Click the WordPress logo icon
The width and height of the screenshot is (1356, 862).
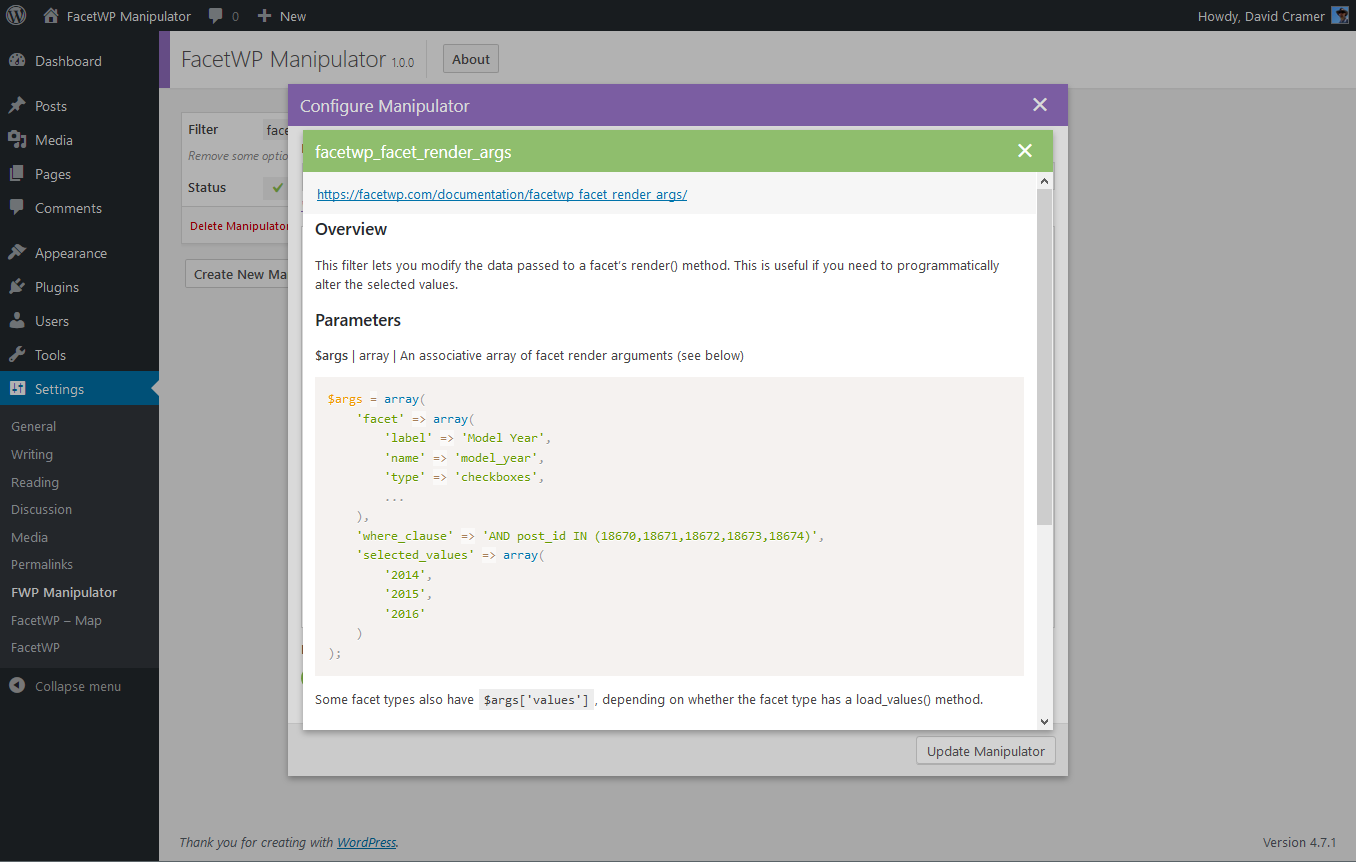click(17, 16)
